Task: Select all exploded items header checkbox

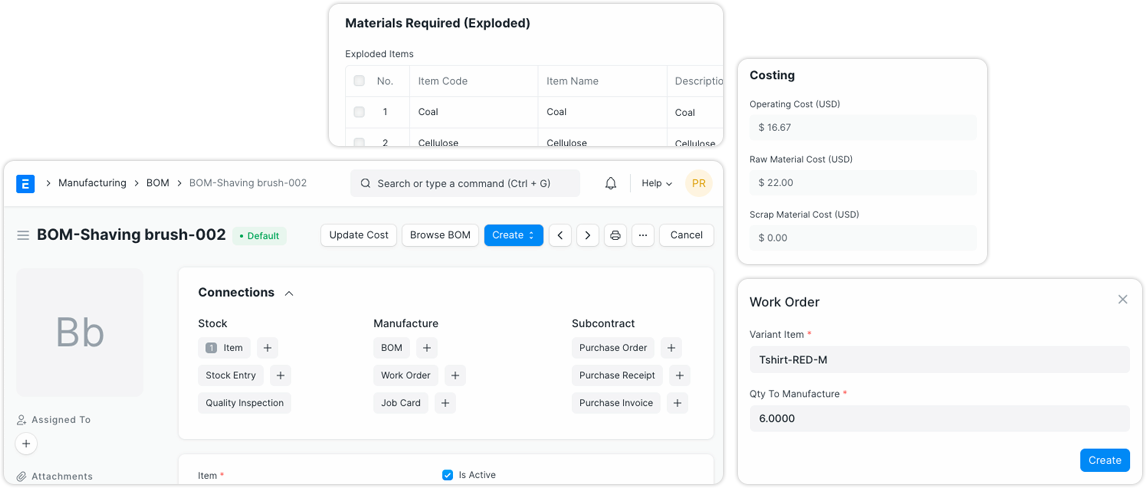Action: tap(359, 81)
